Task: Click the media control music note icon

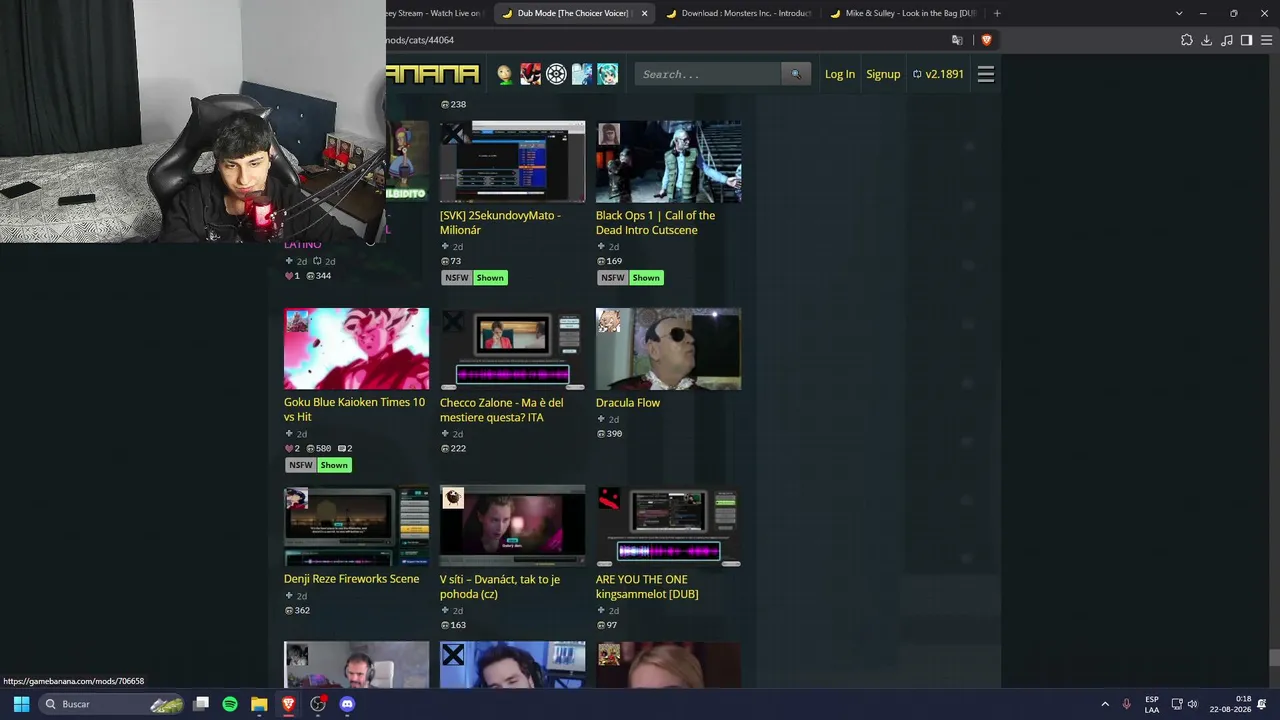Action: click(1227, 40)
